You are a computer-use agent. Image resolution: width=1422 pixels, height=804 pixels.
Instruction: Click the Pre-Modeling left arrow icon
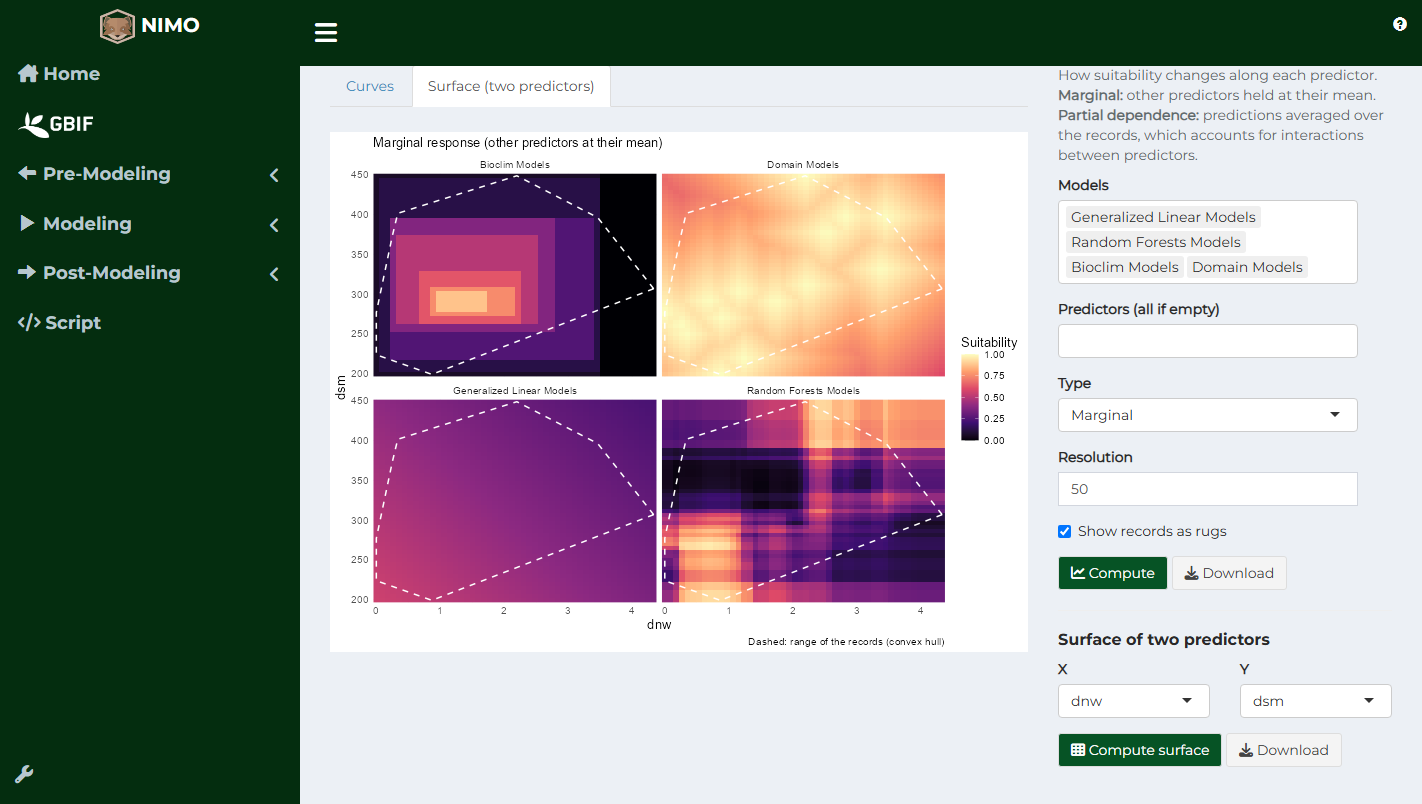point(27,173)
